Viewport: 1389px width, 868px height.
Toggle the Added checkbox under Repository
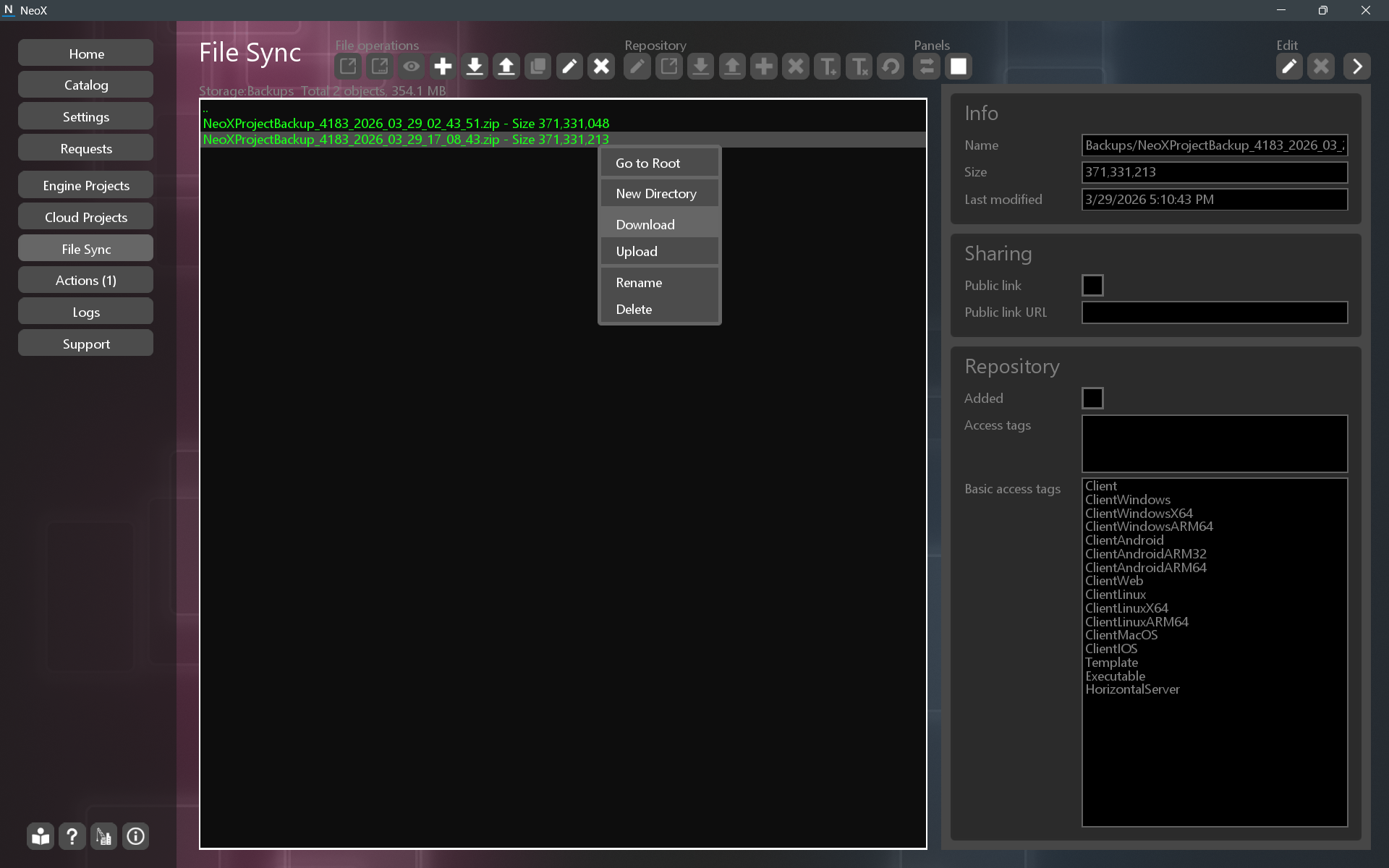point(1092,398)
